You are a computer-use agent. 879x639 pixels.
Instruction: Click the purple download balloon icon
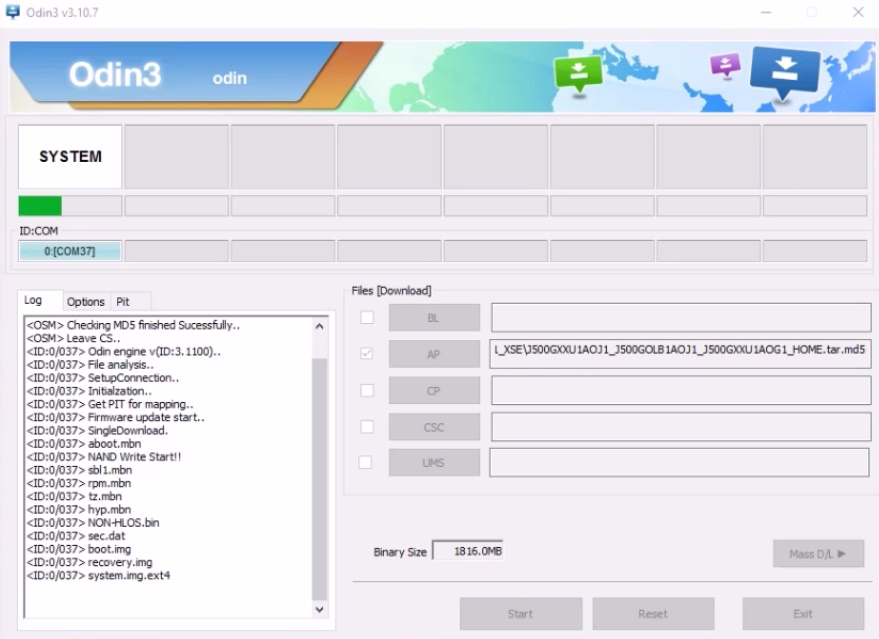pos(723,66)
